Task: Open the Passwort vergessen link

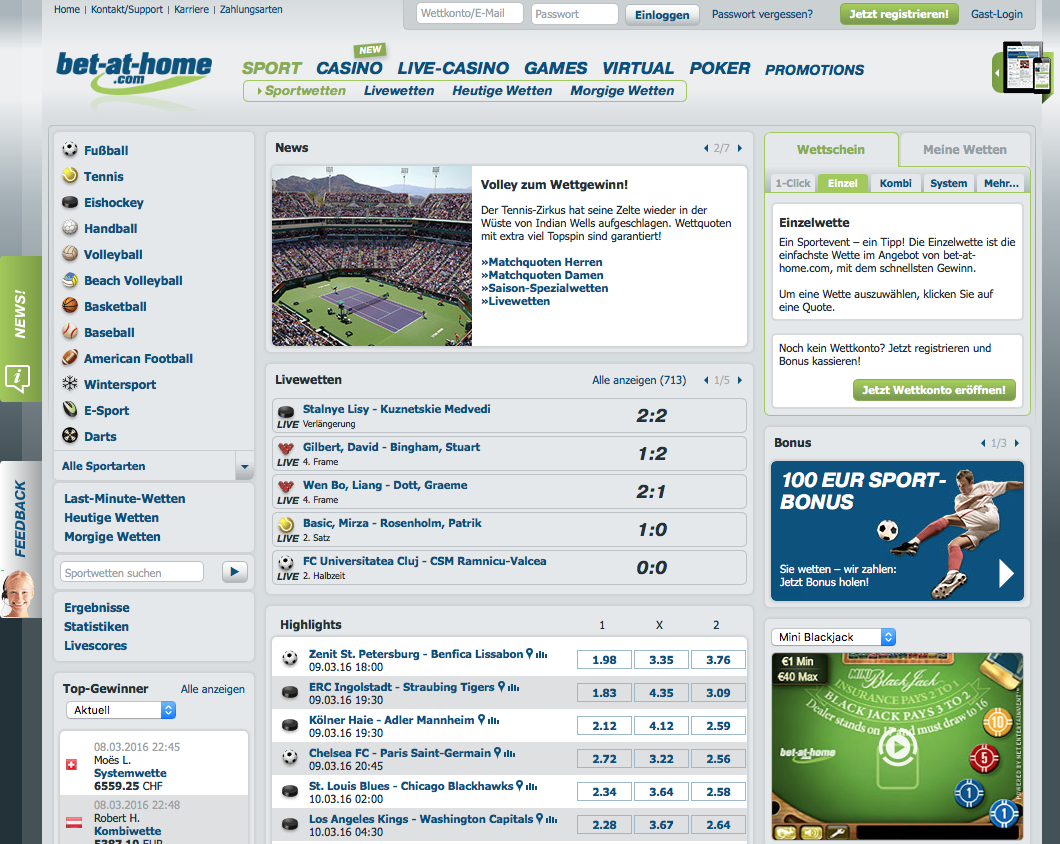Action: tap(762, 14)
